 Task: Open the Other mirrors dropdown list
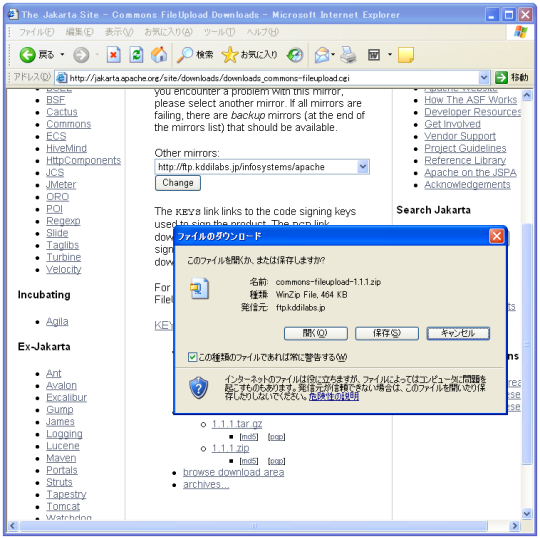click(x=363, y=167)
